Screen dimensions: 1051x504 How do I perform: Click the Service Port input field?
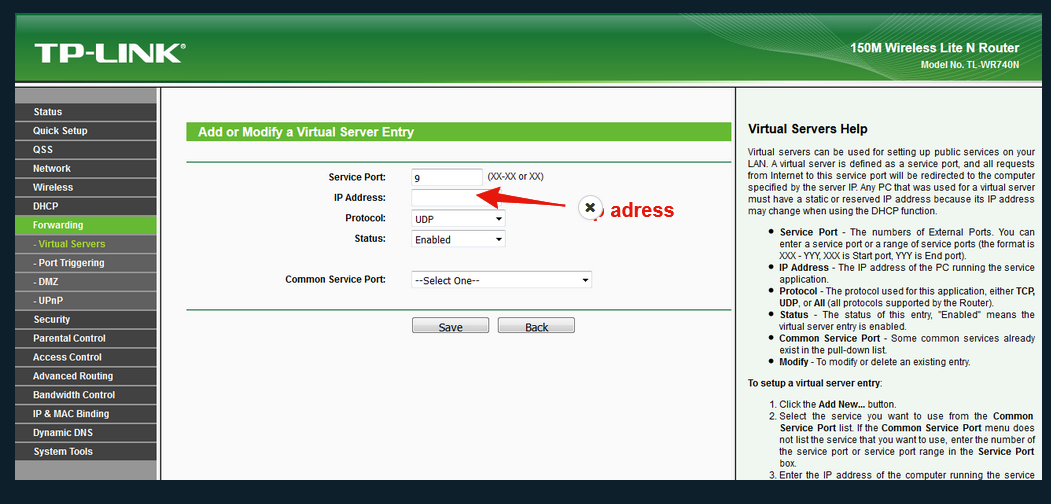pyautogui.click(x=446, y=178)
